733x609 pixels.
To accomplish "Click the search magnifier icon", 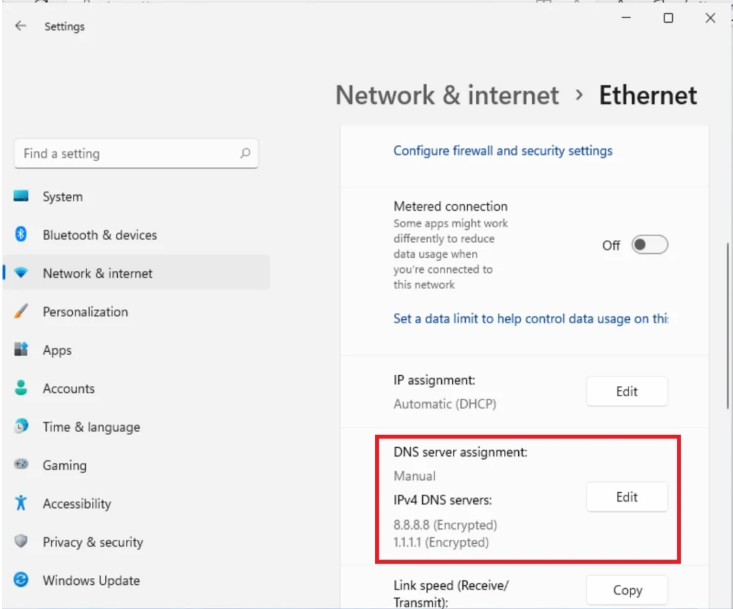I will pyautogui.click(x=245, y=154).
